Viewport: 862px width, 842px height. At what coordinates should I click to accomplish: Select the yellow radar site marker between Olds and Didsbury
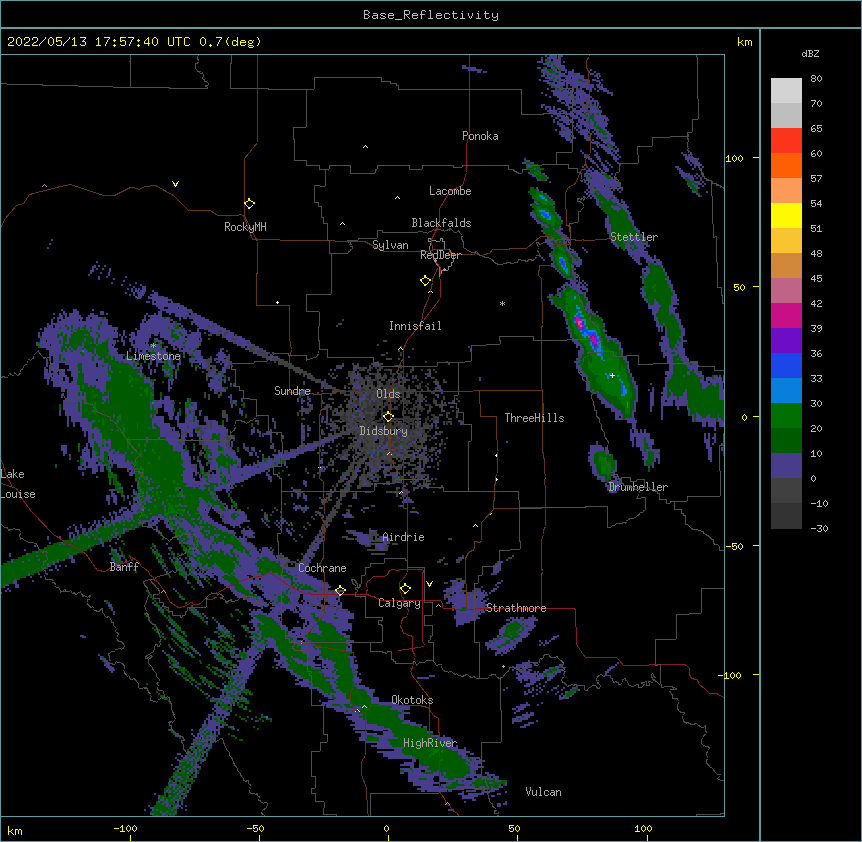tap(388, 417)
